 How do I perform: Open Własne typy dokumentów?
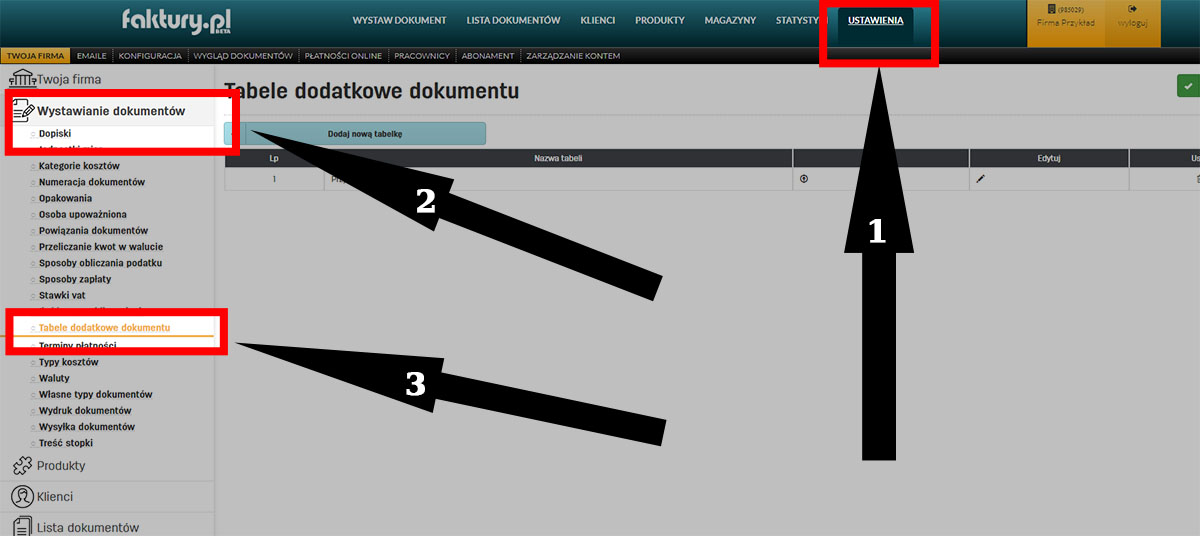tap(96, 394)
